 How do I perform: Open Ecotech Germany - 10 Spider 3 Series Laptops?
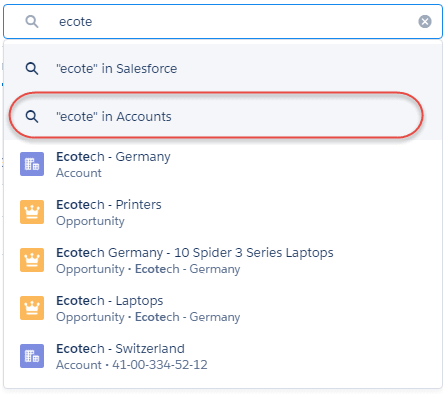click(223, 260)
